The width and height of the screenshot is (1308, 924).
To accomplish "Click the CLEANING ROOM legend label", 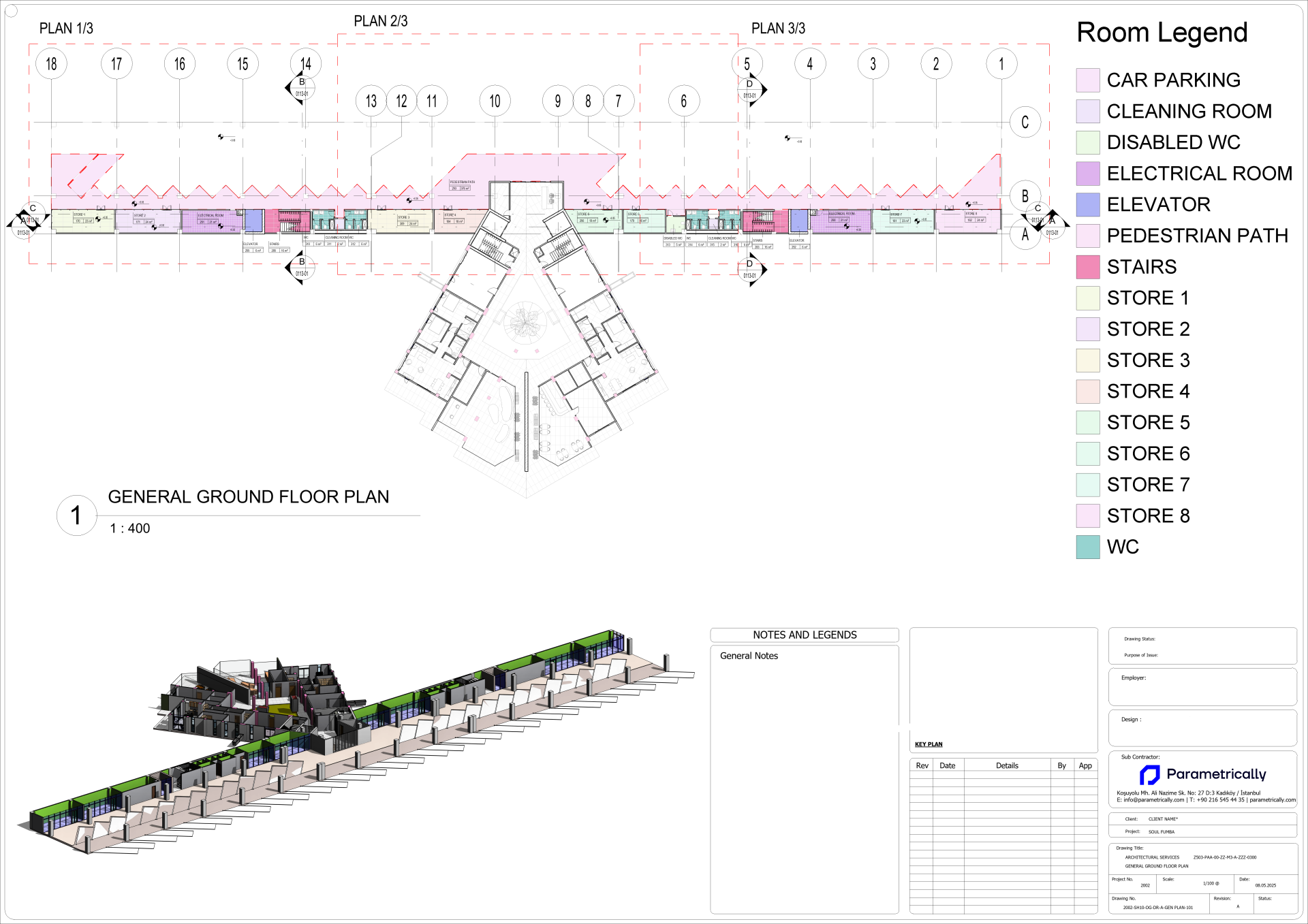I will tap(1189, 111).
